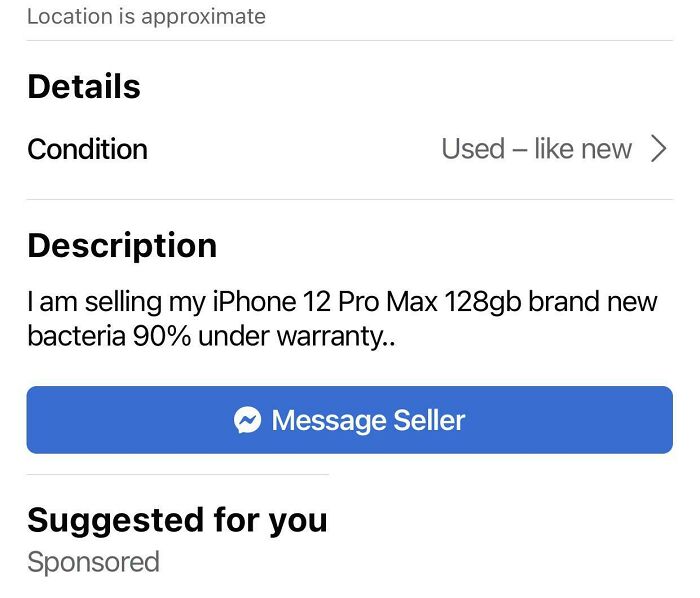Click the Messenger icon on the blue button
The image size is (700, 598).
pos(247,420)
